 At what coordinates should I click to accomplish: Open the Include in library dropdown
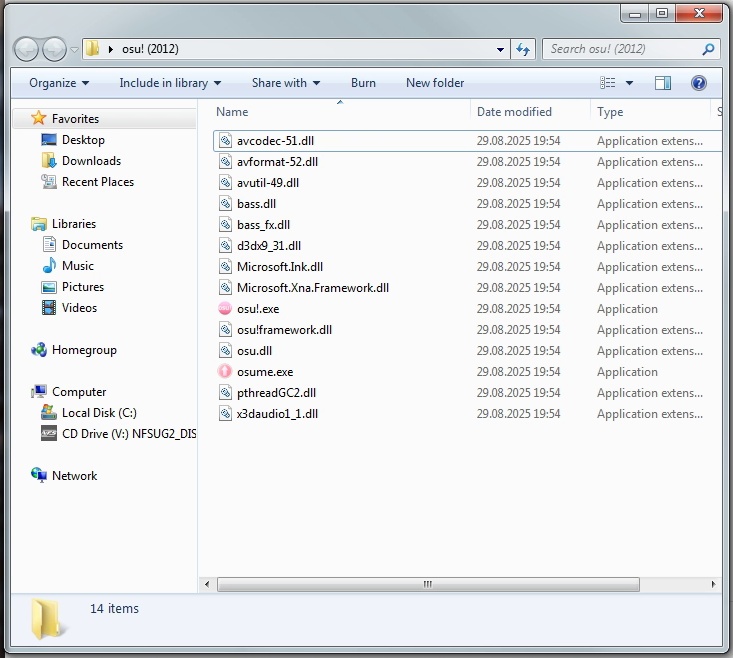coord(170,83)
